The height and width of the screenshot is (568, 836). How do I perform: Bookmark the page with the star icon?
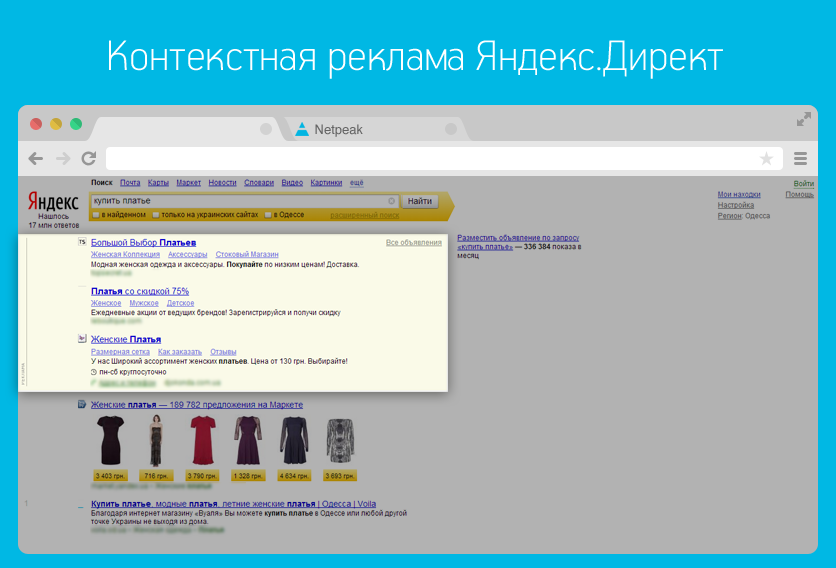[x=766, y=158]
